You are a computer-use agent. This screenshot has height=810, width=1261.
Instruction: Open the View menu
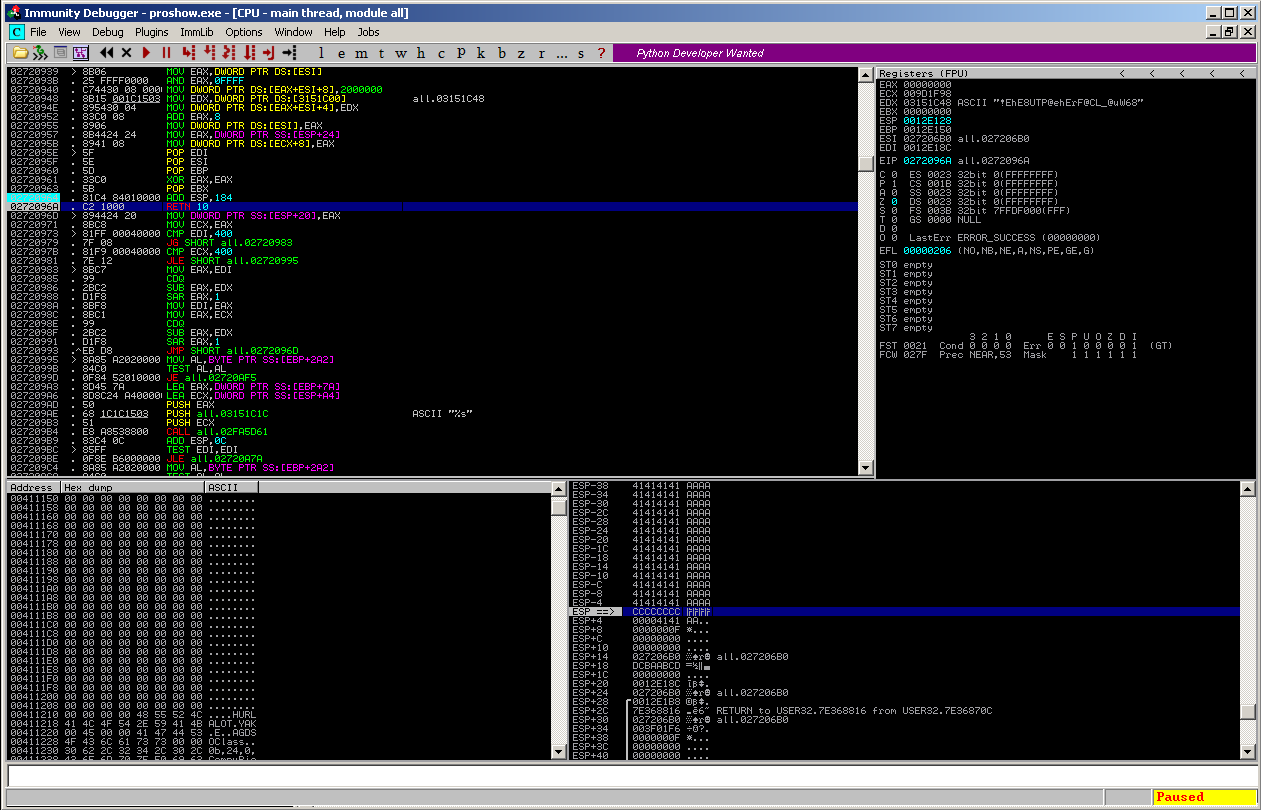[69, 32]
